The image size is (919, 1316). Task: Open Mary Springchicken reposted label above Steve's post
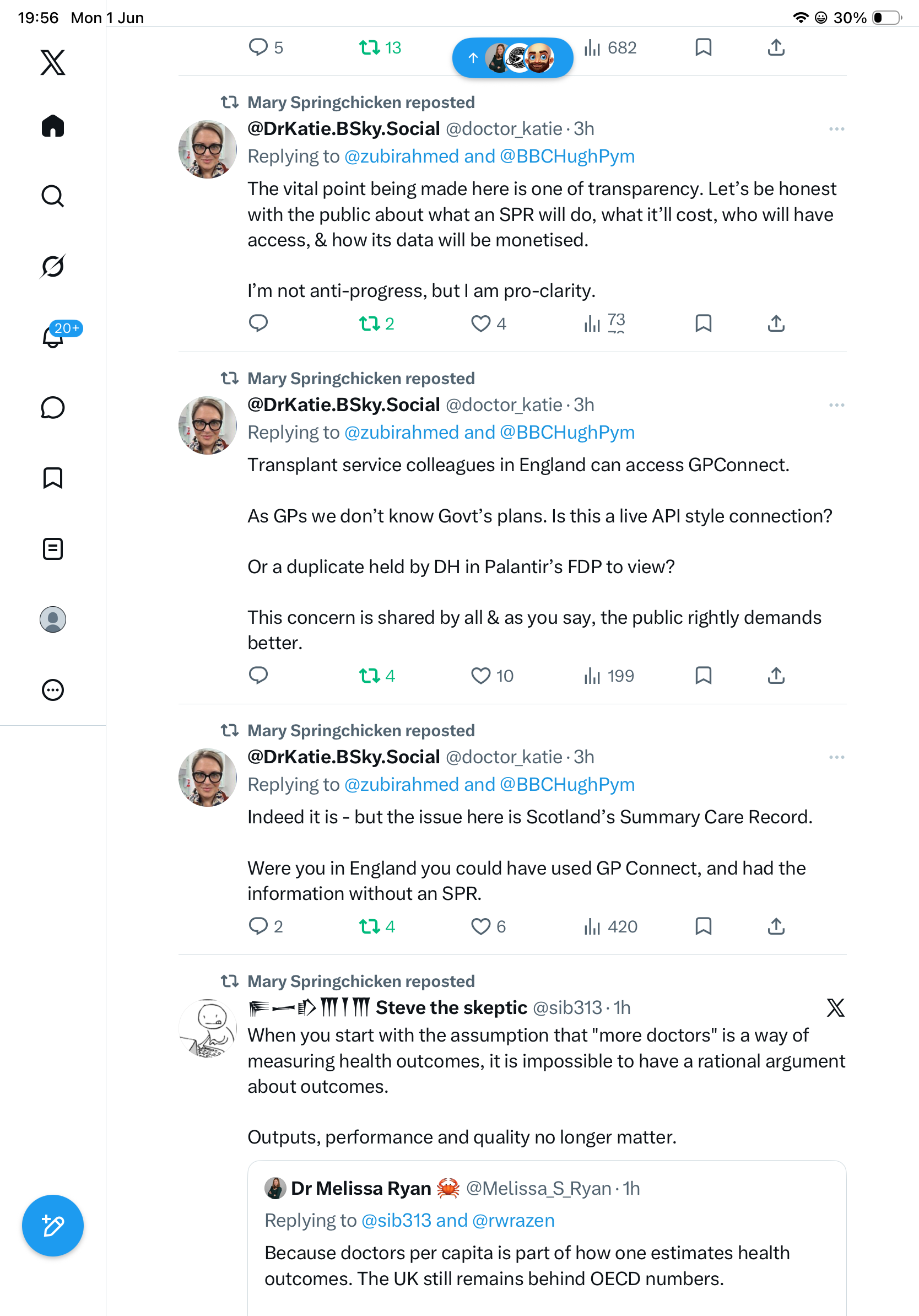361,981
